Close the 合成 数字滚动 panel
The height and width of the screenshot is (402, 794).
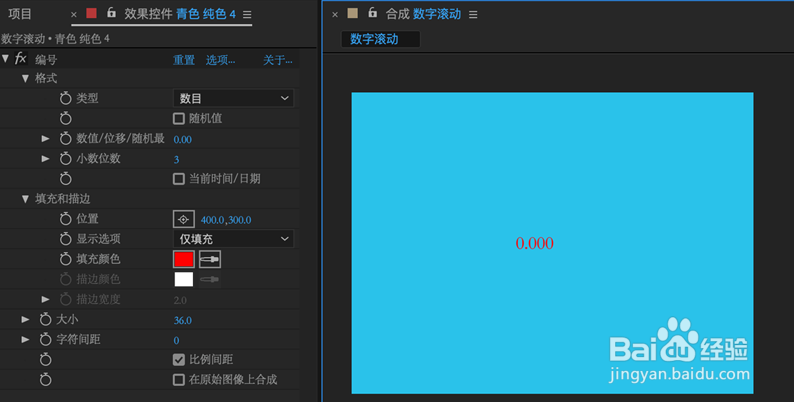[335, 15]
